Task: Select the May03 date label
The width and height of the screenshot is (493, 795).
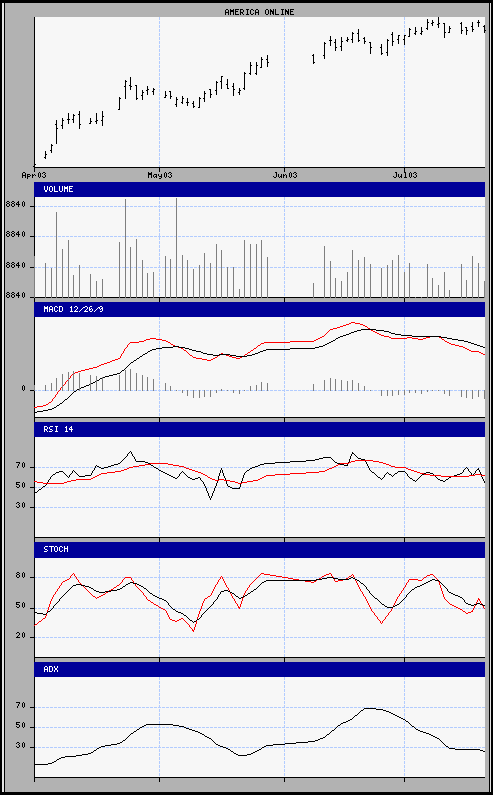Action: [160, 175]
